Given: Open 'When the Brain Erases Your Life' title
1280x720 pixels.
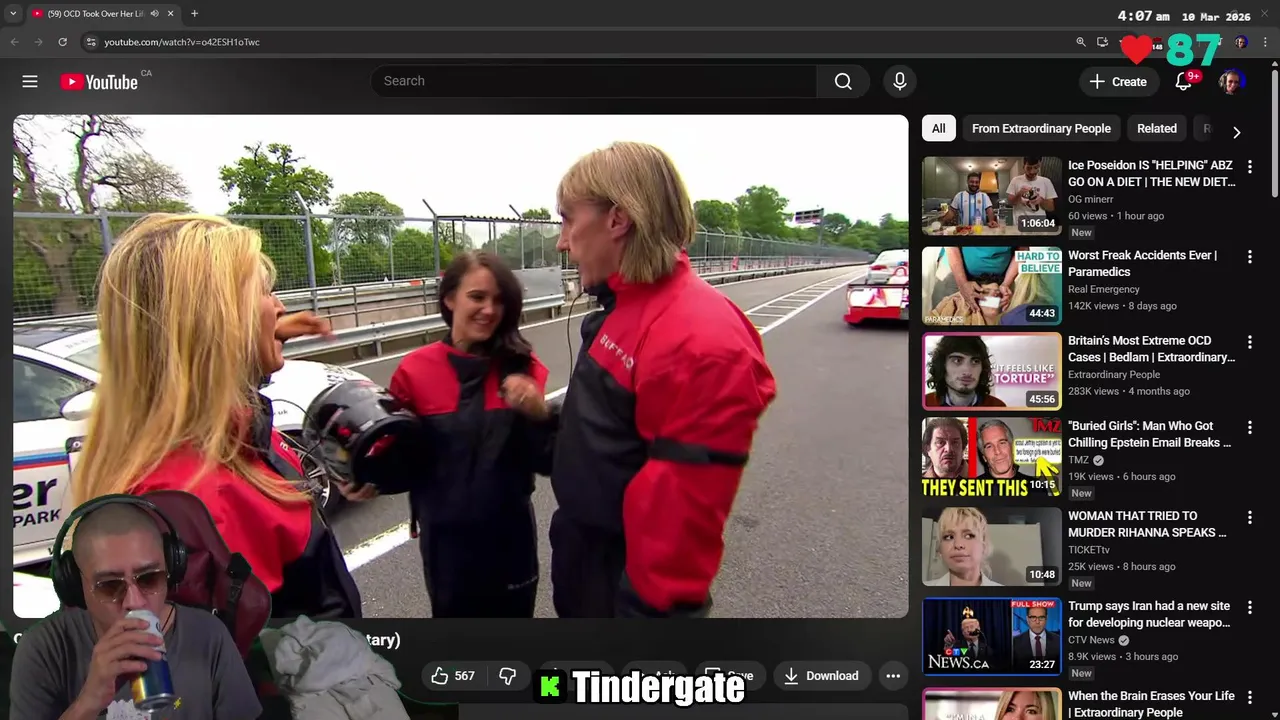Looking at the screenshot, I should [1151, 704].
